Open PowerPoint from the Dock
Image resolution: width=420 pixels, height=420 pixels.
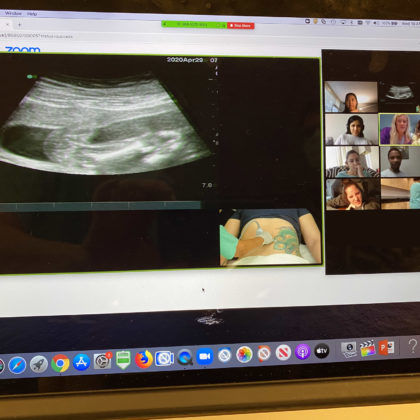point(386,348)
